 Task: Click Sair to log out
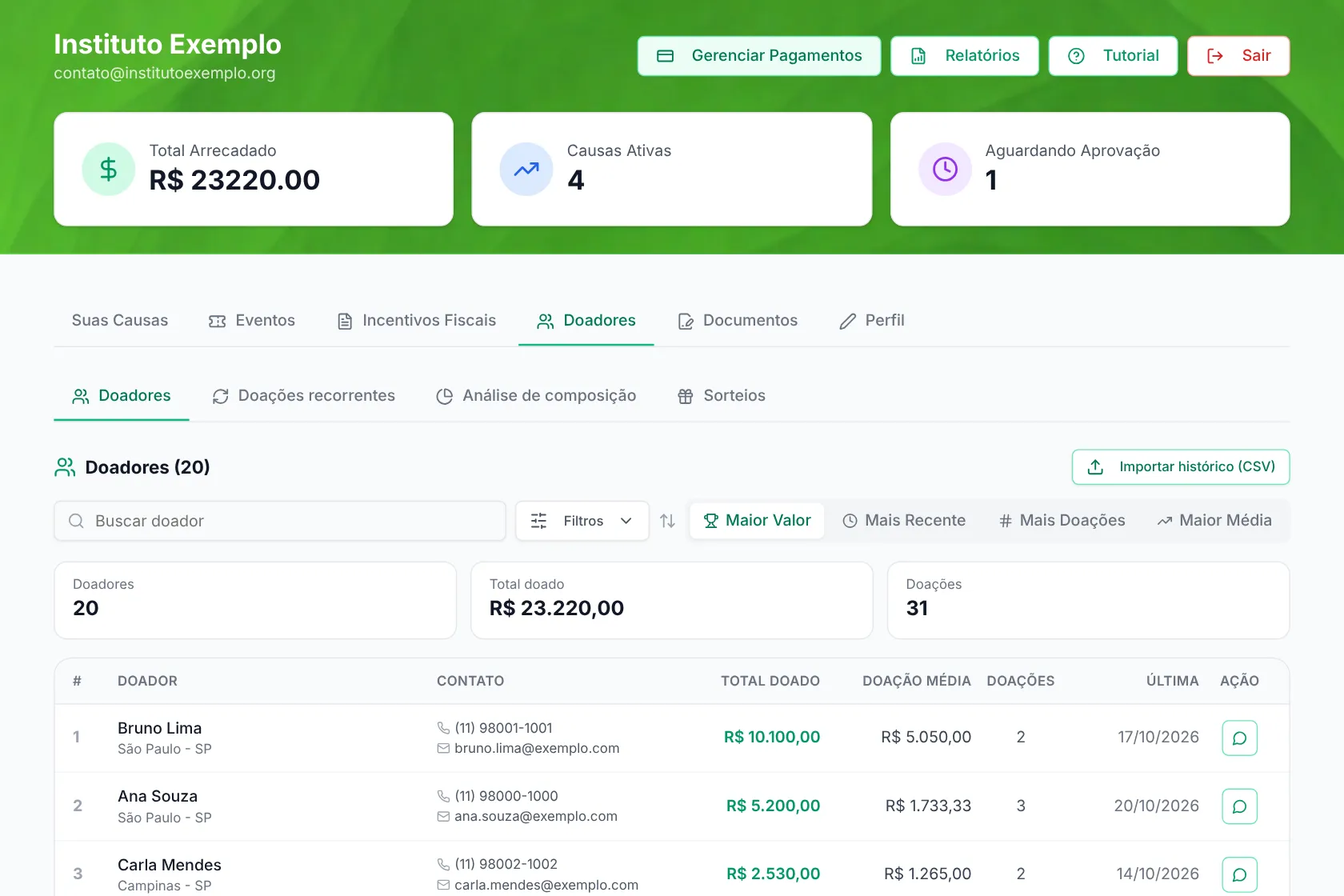coord(1238,56)
